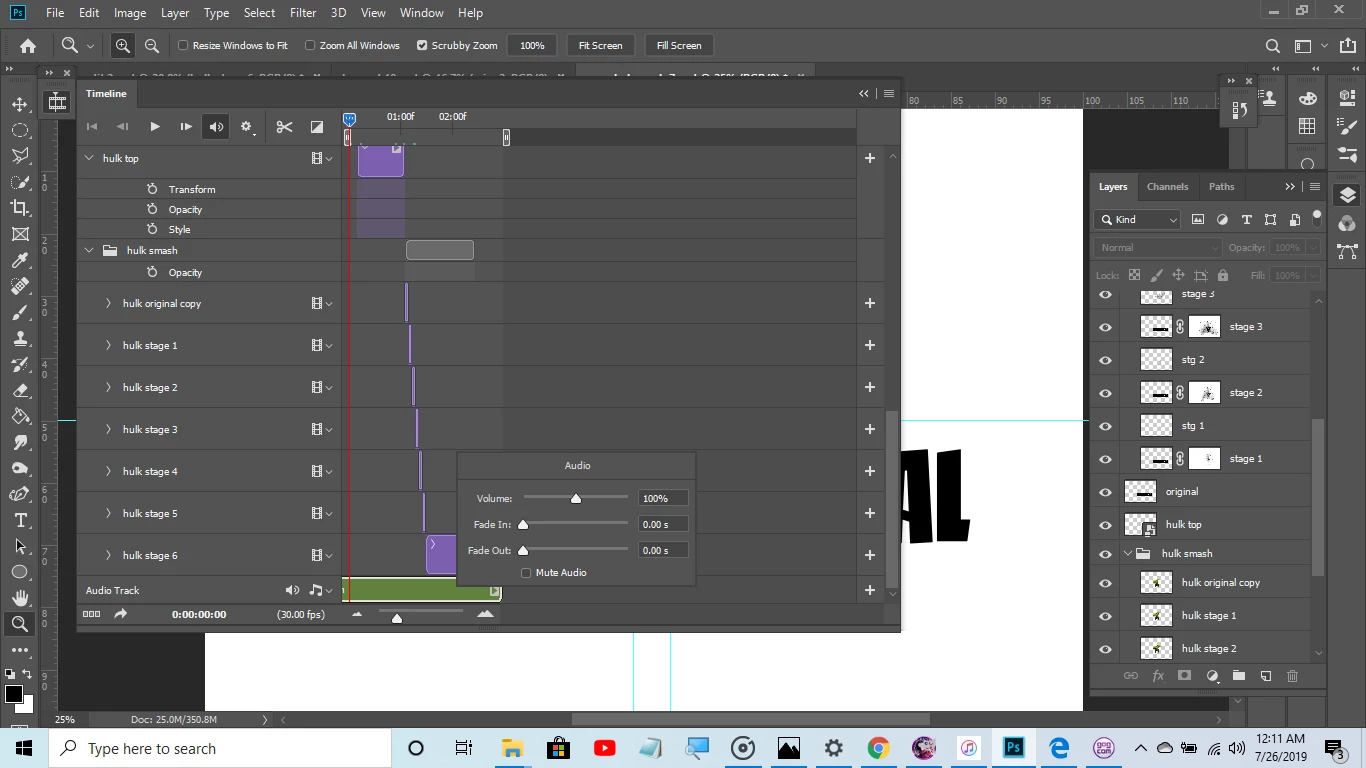
Task: Select the Clone Stamp tool
Action: tap(19, 338)
